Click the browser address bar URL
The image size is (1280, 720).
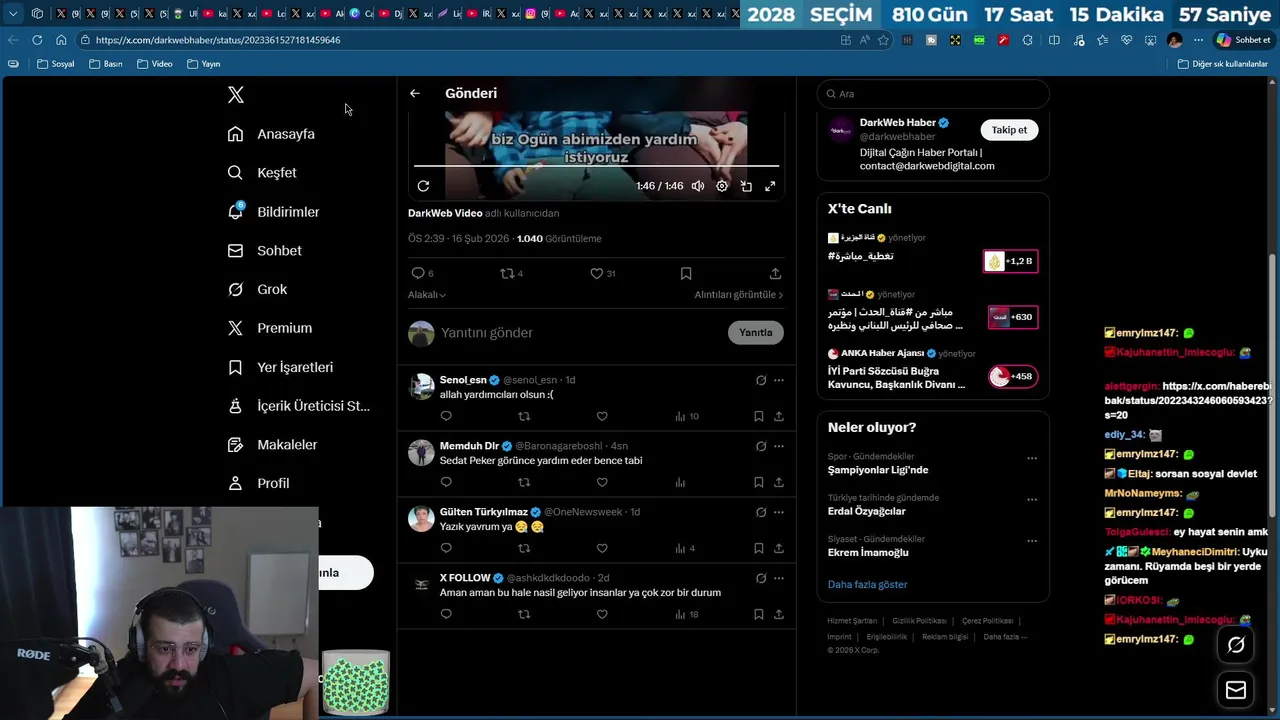click(x=218, y=40)
